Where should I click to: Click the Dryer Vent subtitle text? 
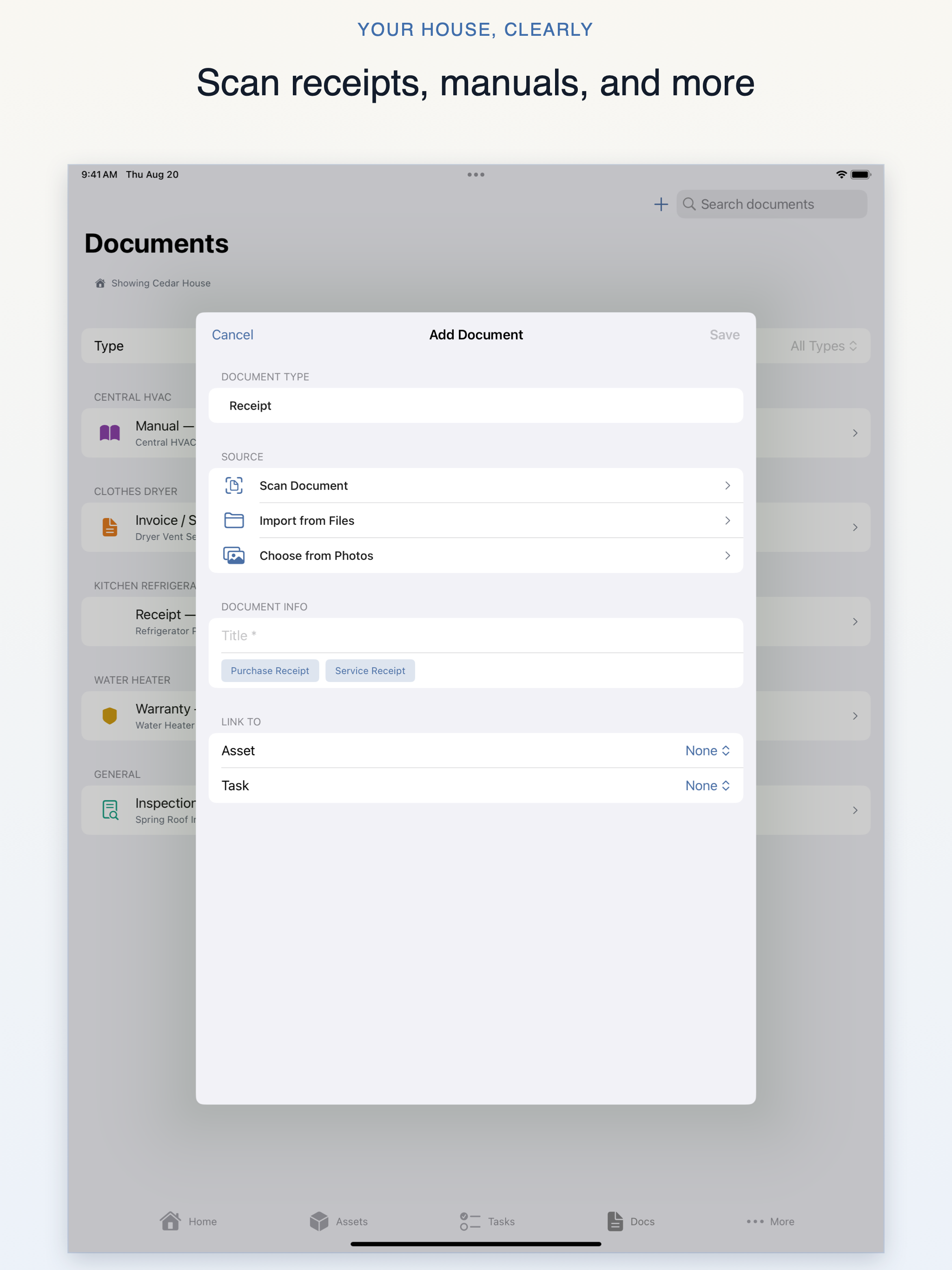point(165,537)
